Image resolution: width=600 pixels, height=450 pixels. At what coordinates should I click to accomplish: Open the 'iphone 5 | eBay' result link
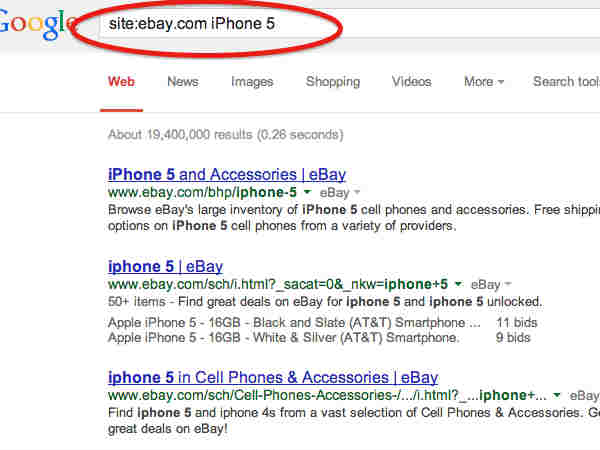[165, 266]
